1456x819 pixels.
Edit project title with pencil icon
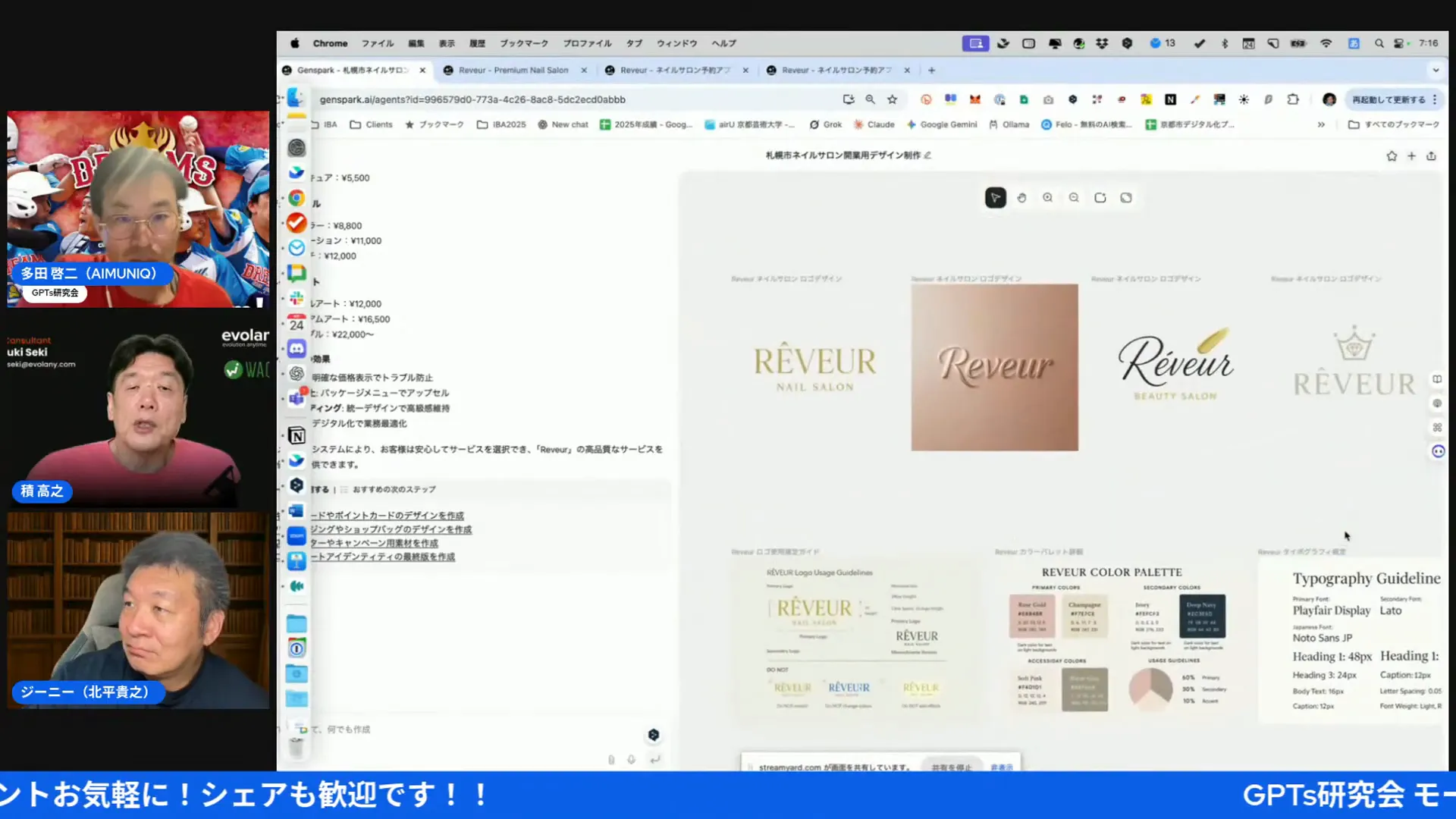pyautogui.click(x=927, y=155)
